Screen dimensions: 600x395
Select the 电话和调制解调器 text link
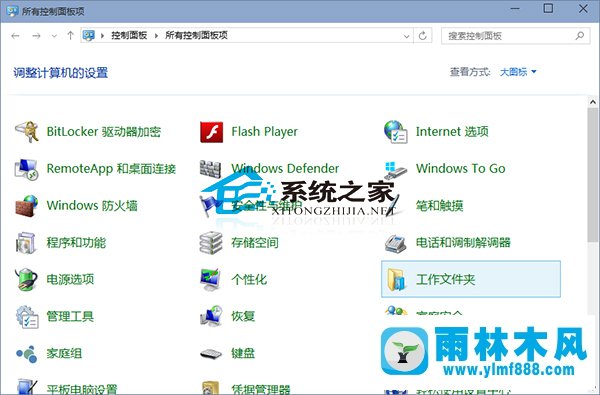(463, 243)
